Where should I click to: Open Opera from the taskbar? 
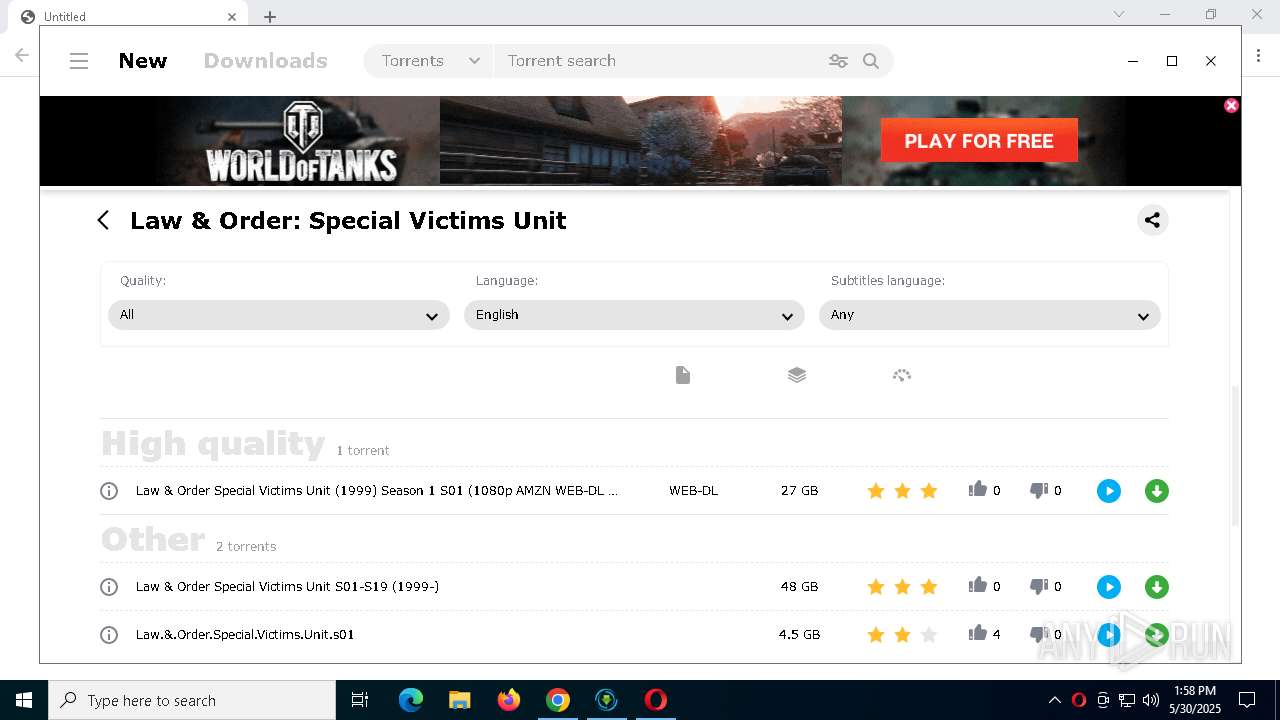click(x=656, y=700)
